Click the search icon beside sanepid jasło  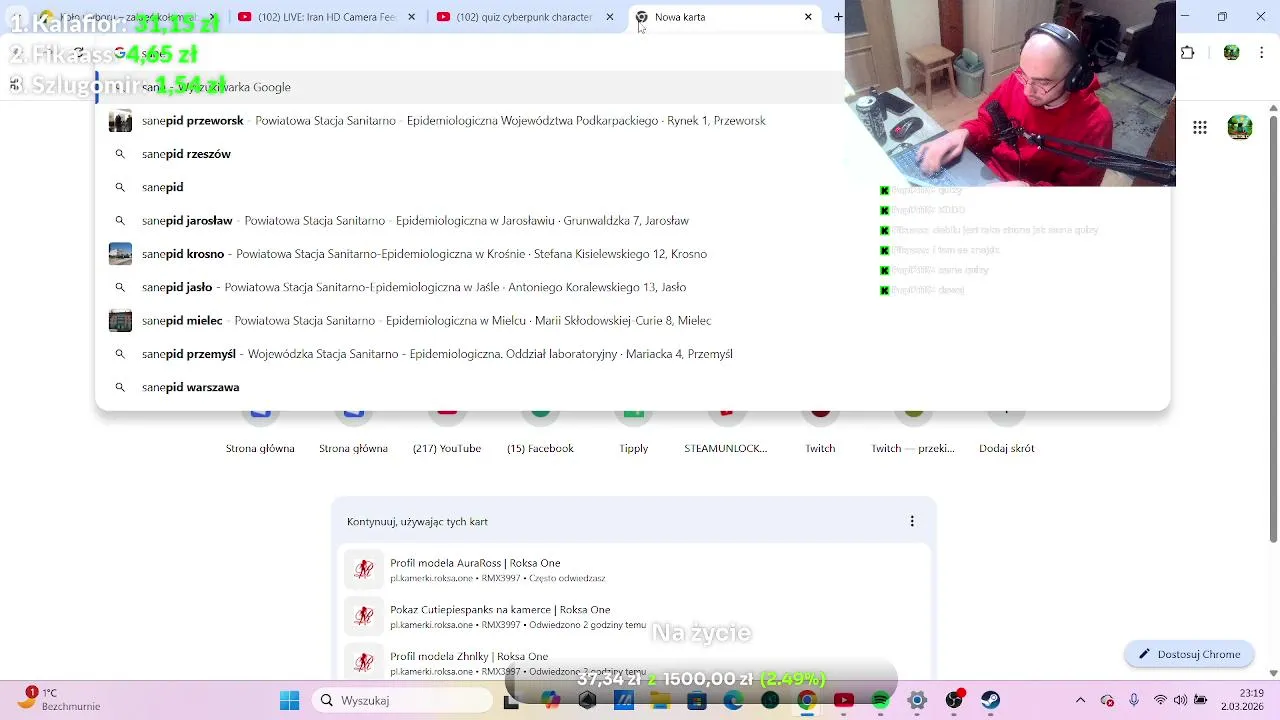pyautogui.click(x=120, y=287)
